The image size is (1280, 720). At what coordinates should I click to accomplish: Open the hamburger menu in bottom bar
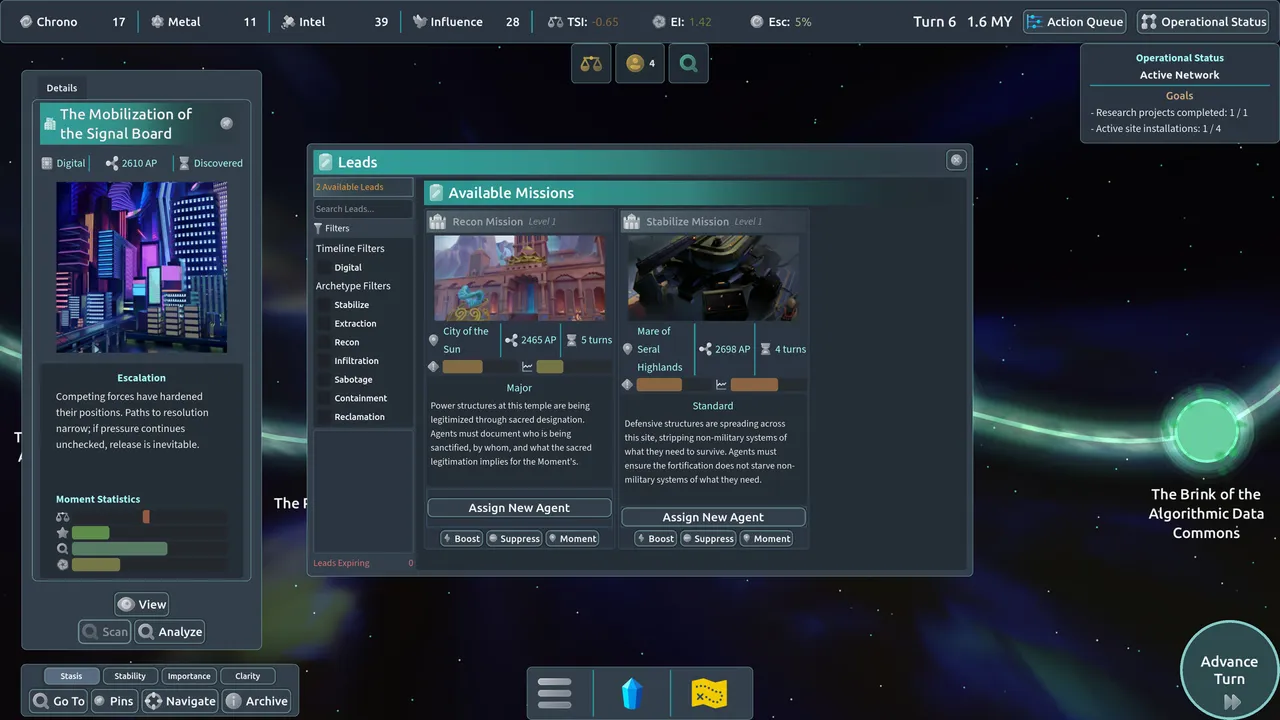tap(555, 693)
